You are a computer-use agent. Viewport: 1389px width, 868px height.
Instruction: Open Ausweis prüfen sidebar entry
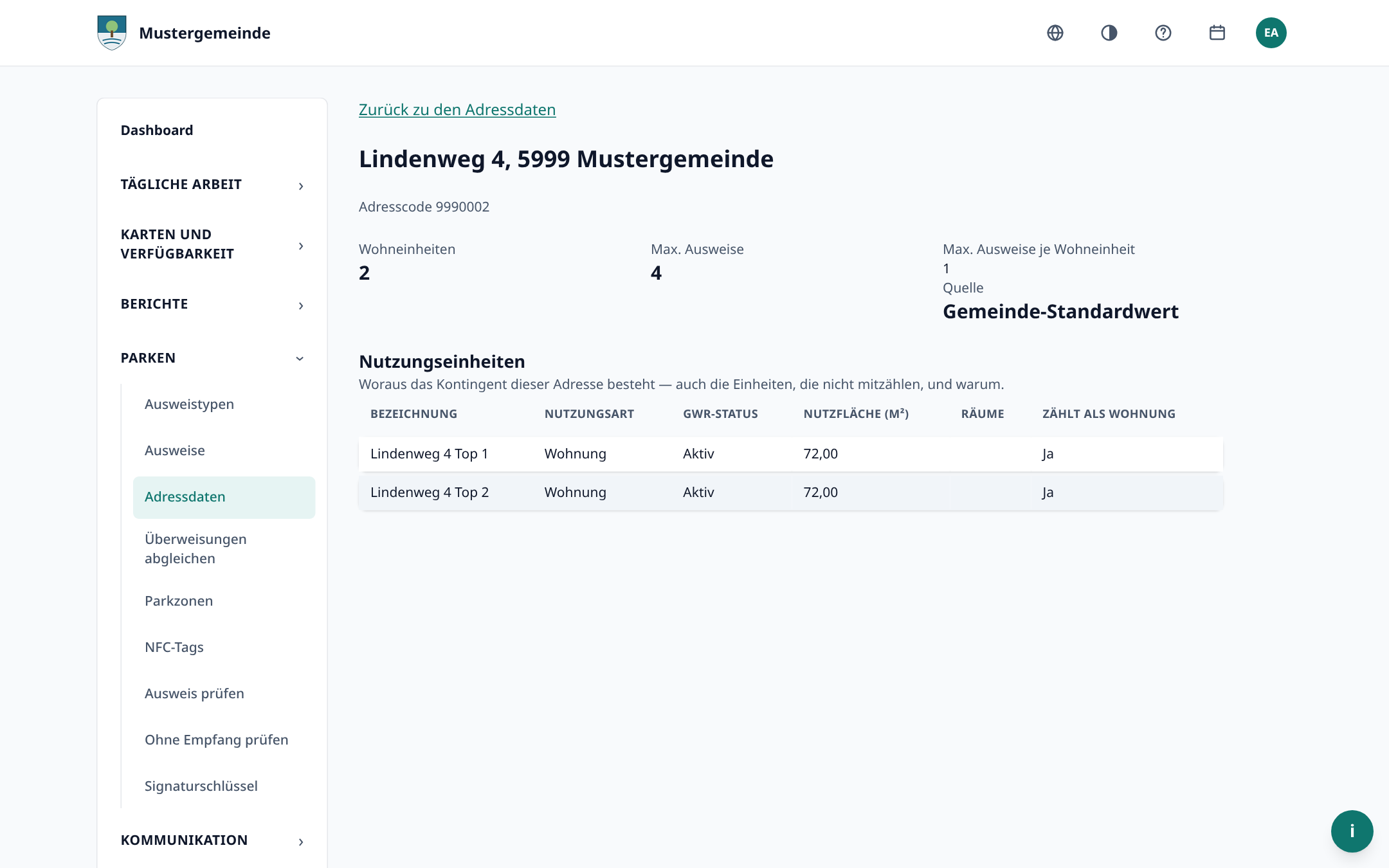tap(194, 694)
